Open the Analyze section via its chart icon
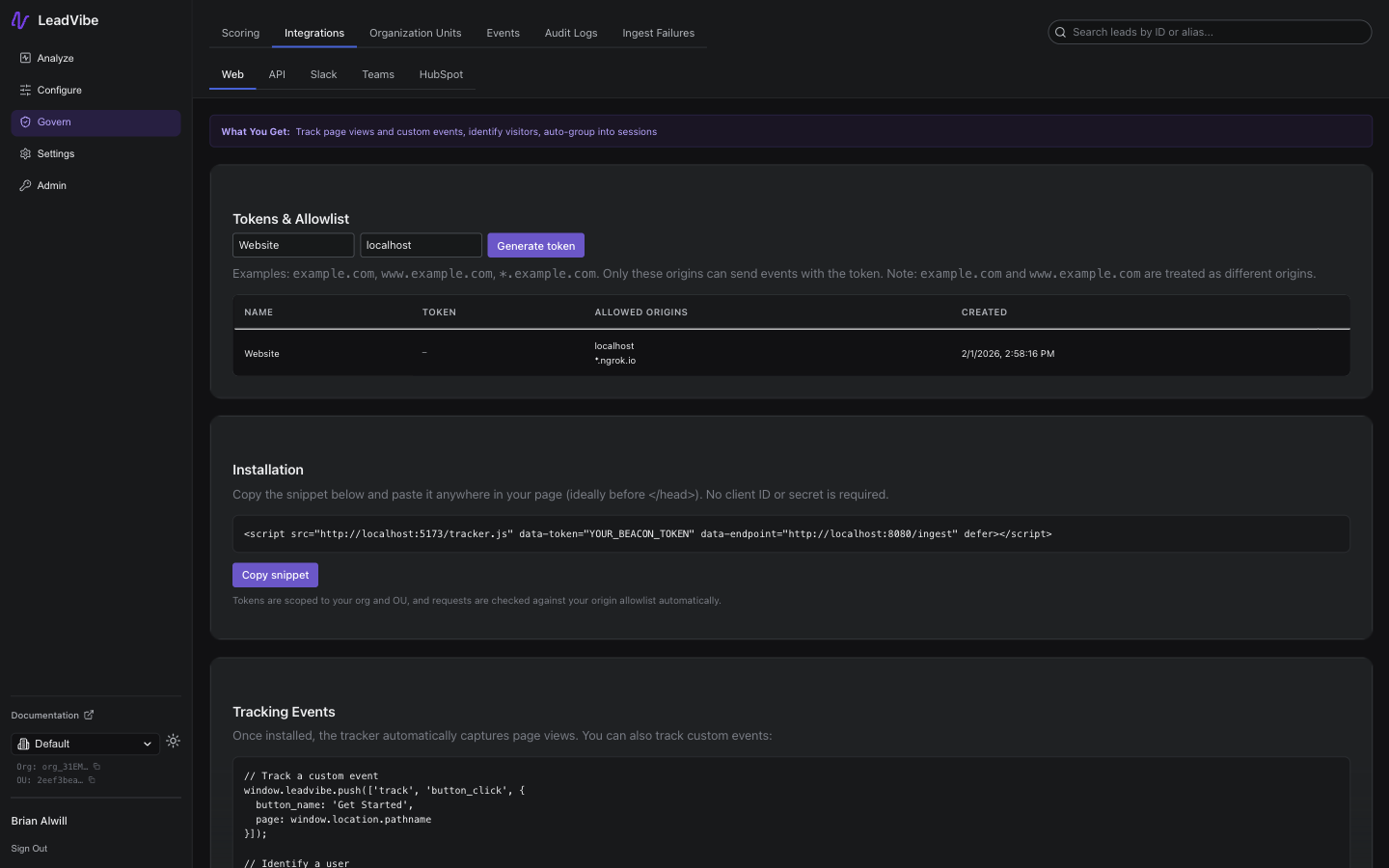The width and height of the screenshot is (1389, 868). click(24, 58)
